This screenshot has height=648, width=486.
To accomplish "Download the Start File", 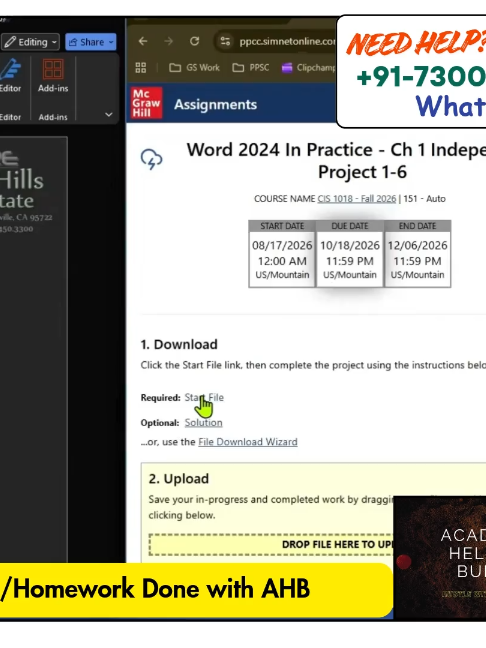I will 204,398.
